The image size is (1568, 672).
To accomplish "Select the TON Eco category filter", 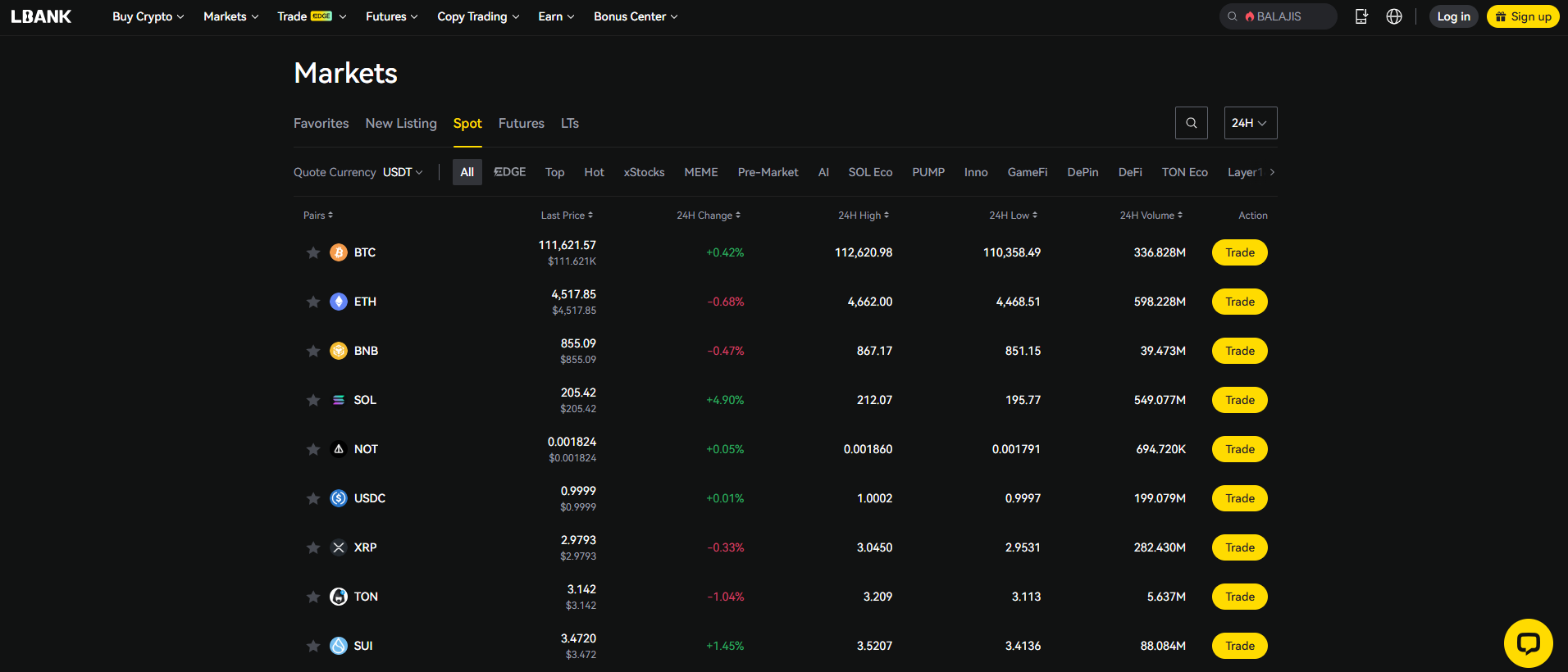I will [1184, 172].
